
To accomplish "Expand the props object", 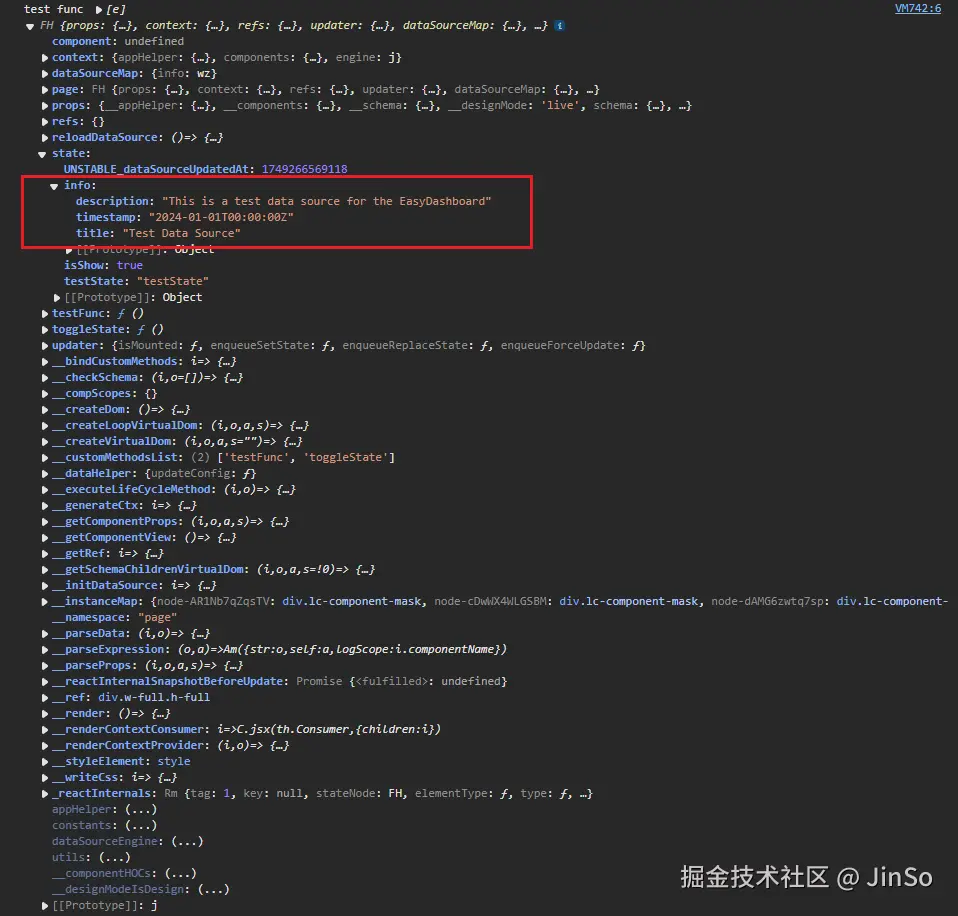I will click(x=43, y=105).
